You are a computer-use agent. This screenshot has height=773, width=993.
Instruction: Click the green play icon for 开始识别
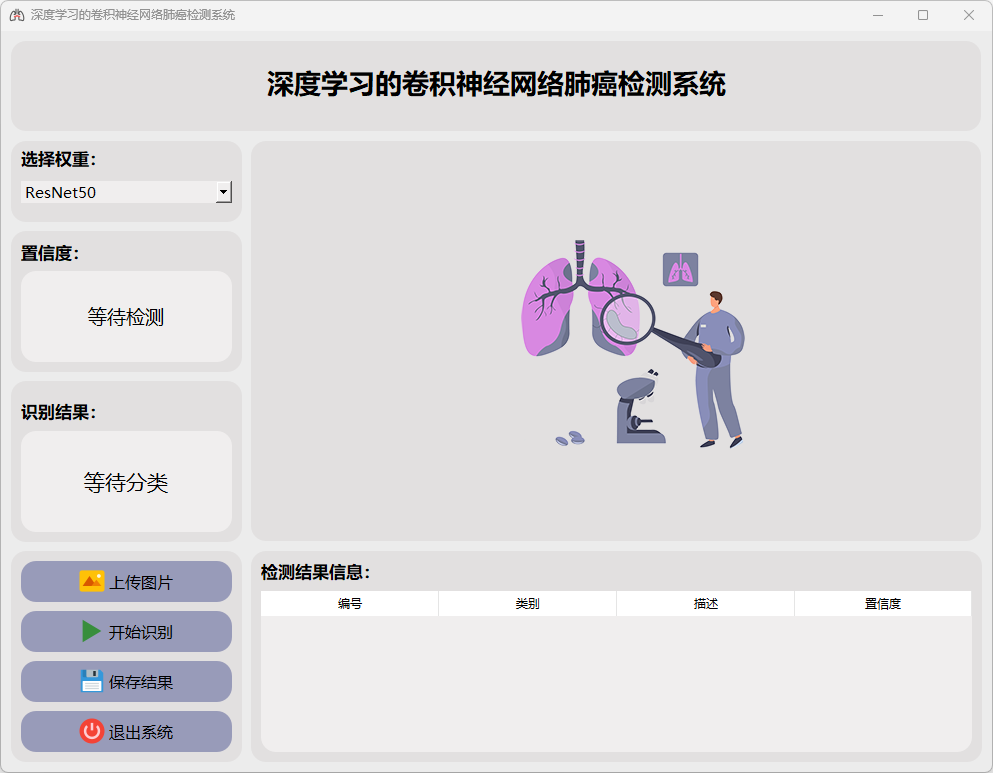tap(91, 631)
